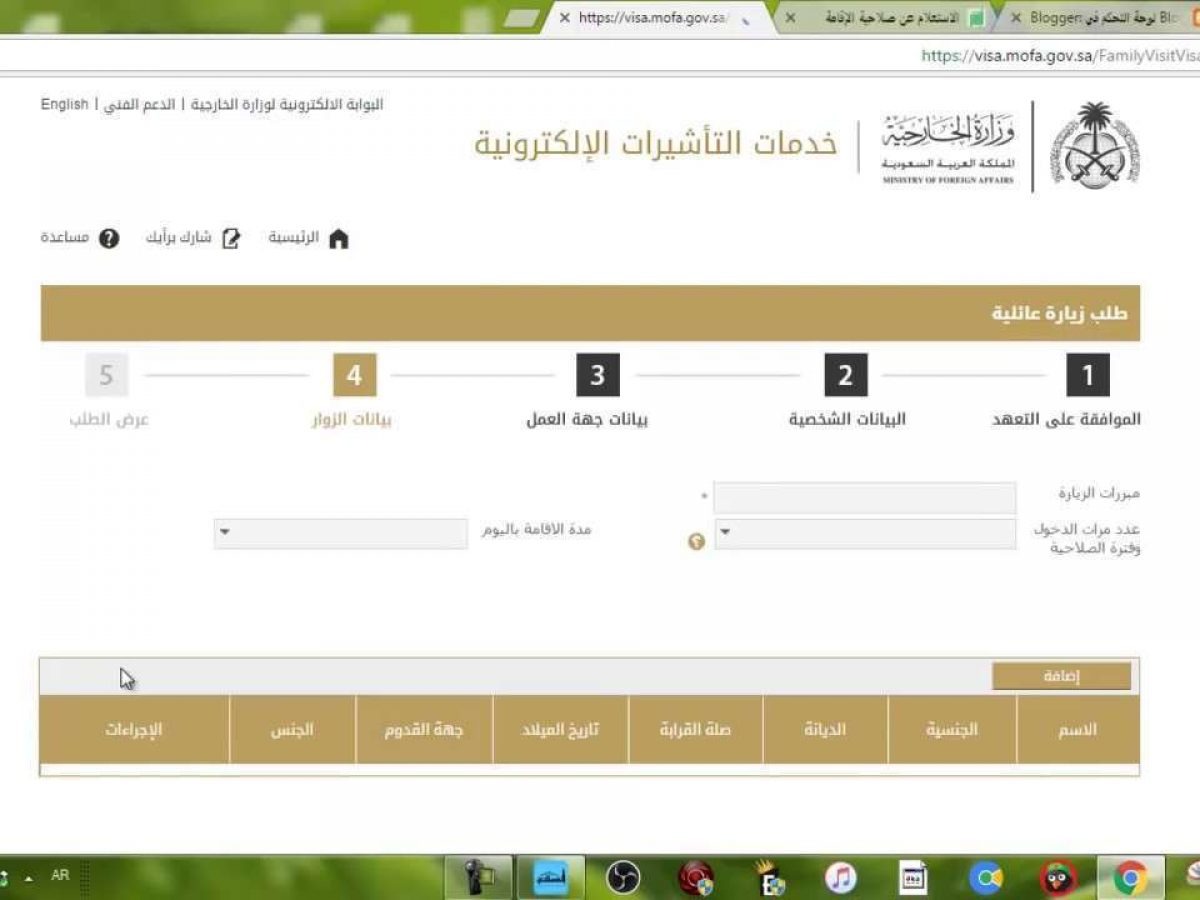Open Google Chrome from the taskbar
The width and height of the screenshot is (1200, 900).
point(1131,878)
